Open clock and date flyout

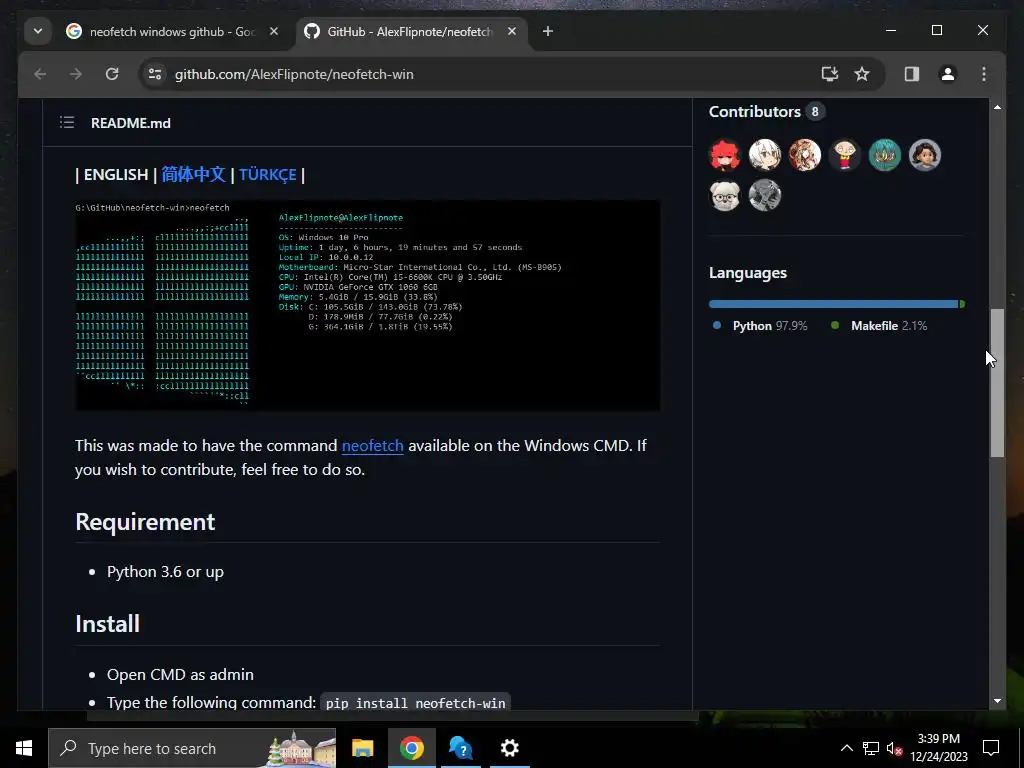point(938,748)
